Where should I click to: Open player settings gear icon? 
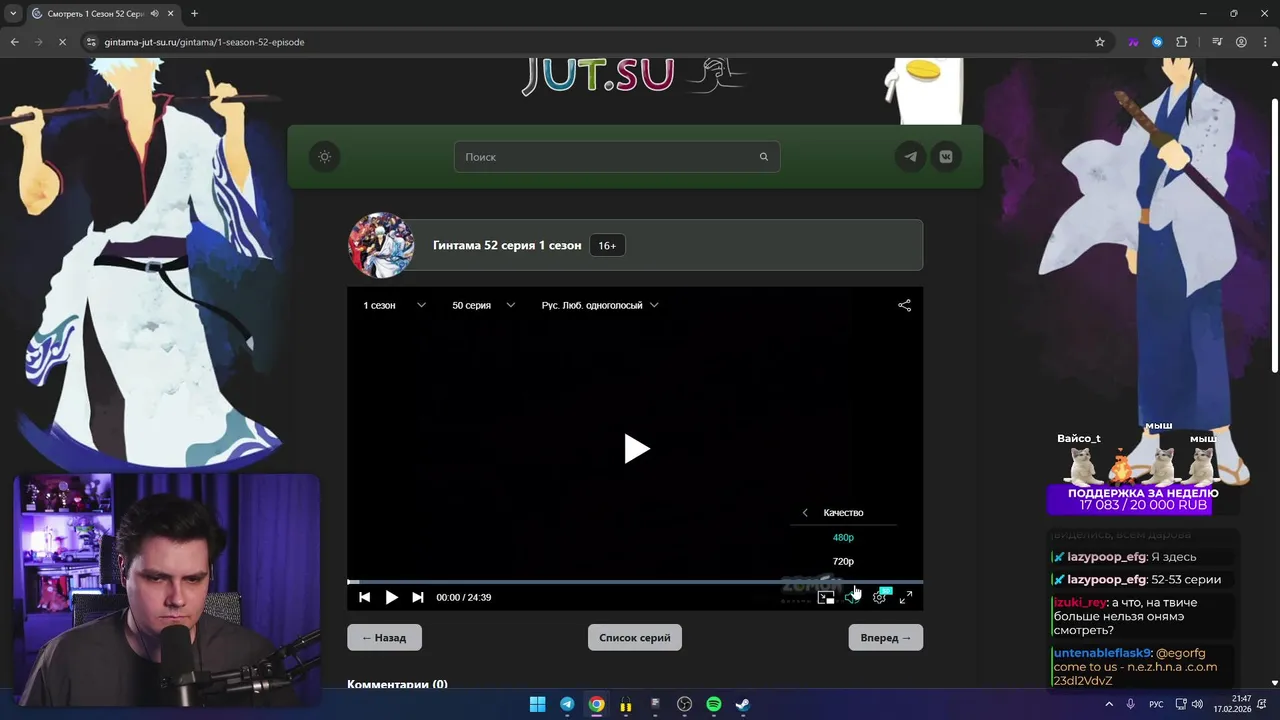(x=879, y=597)
